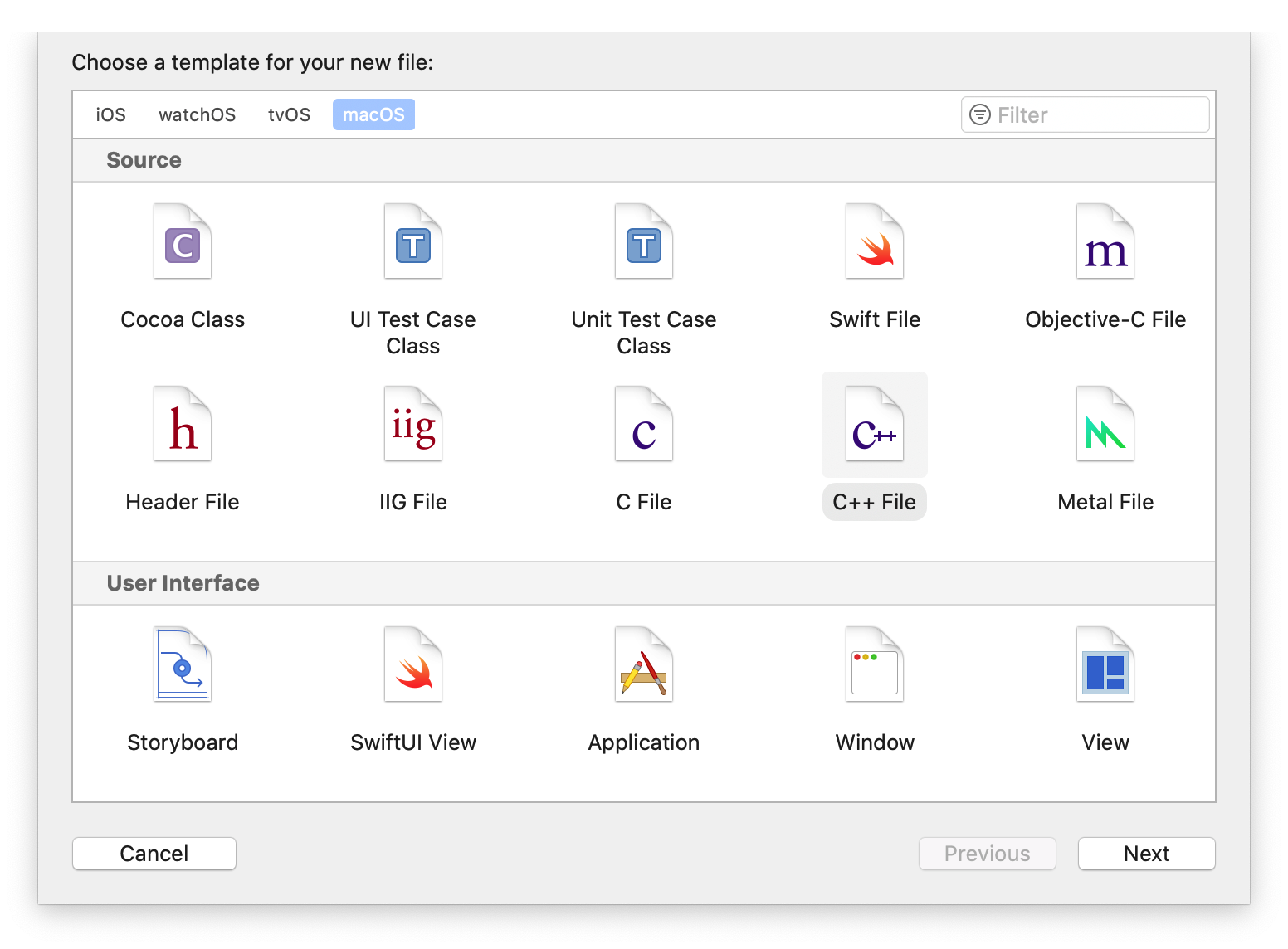Screen dimensions: 1288x949
Task: Select the Header File template icon
Action: click(183, 425)
